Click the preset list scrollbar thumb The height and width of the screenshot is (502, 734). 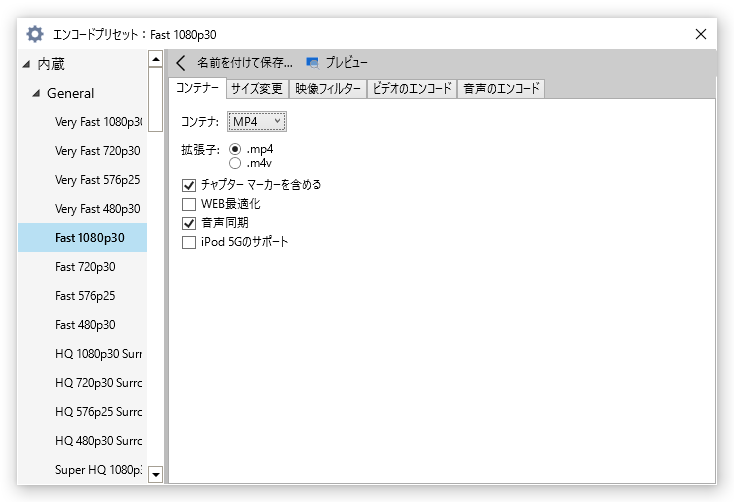(x=155, y=100)
